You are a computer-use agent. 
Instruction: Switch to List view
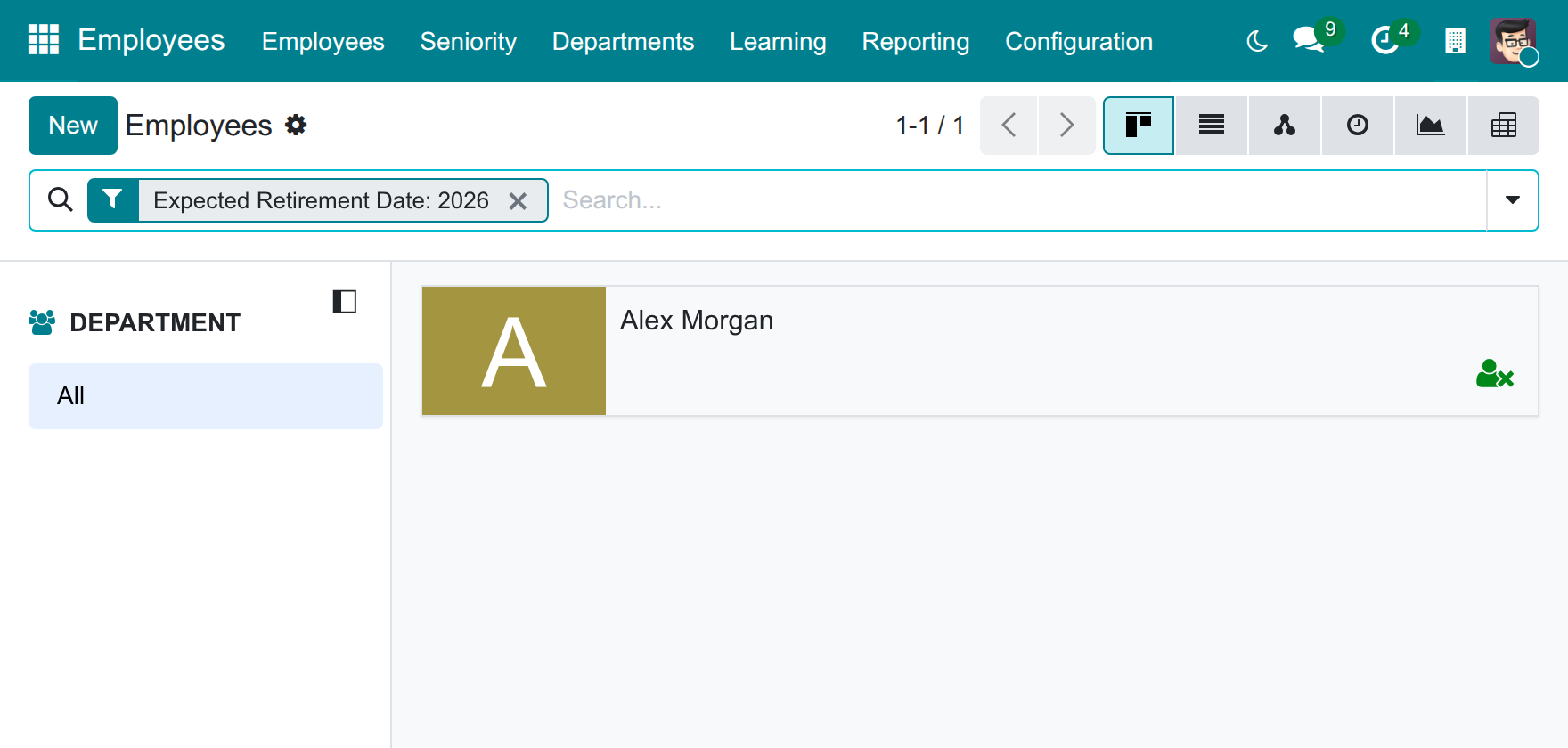click(1212, 126)
